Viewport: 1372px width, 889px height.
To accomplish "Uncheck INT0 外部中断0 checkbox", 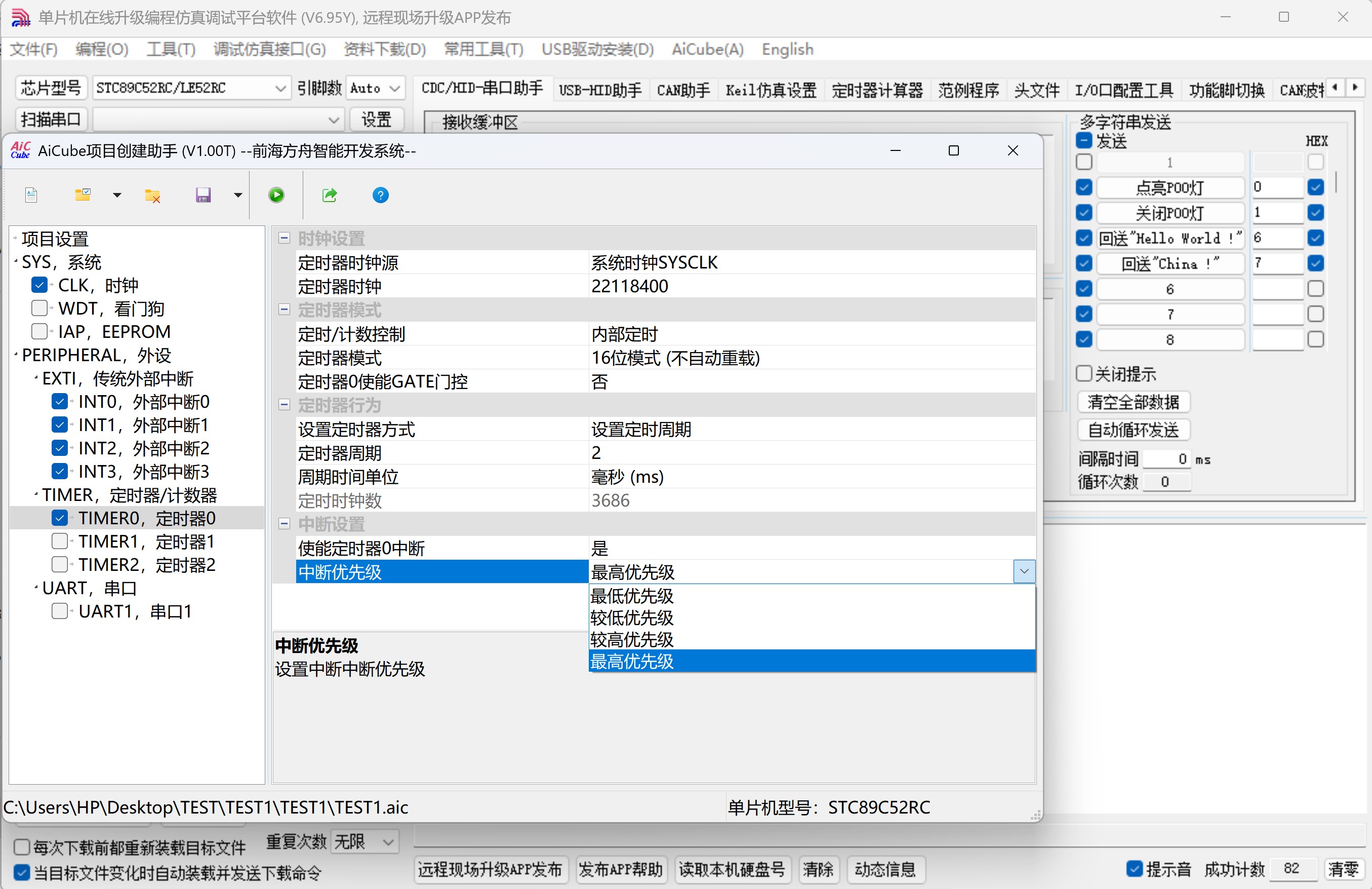I will (59, 401).
